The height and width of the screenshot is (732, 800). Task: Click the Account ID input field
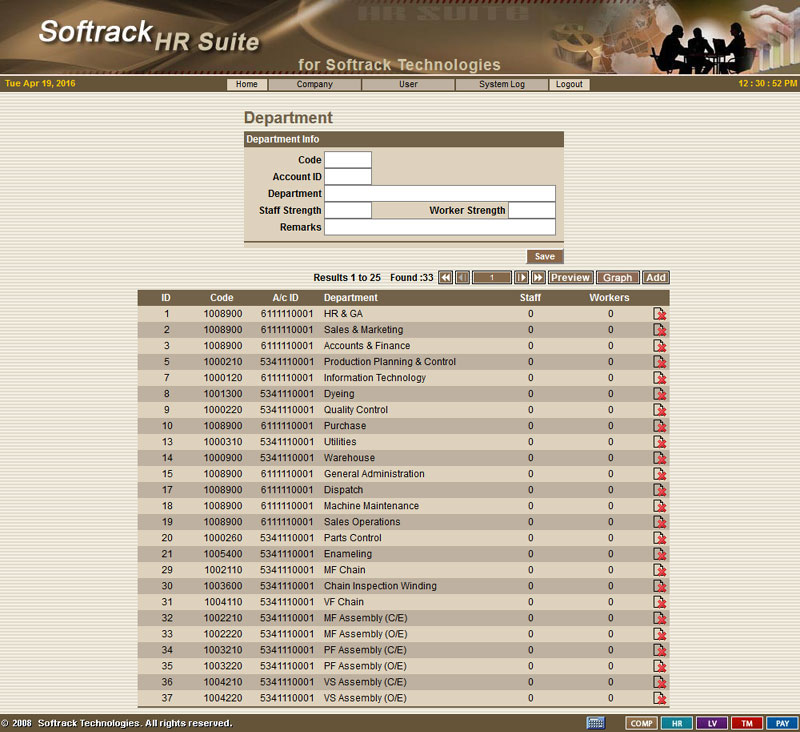(348, 177)
